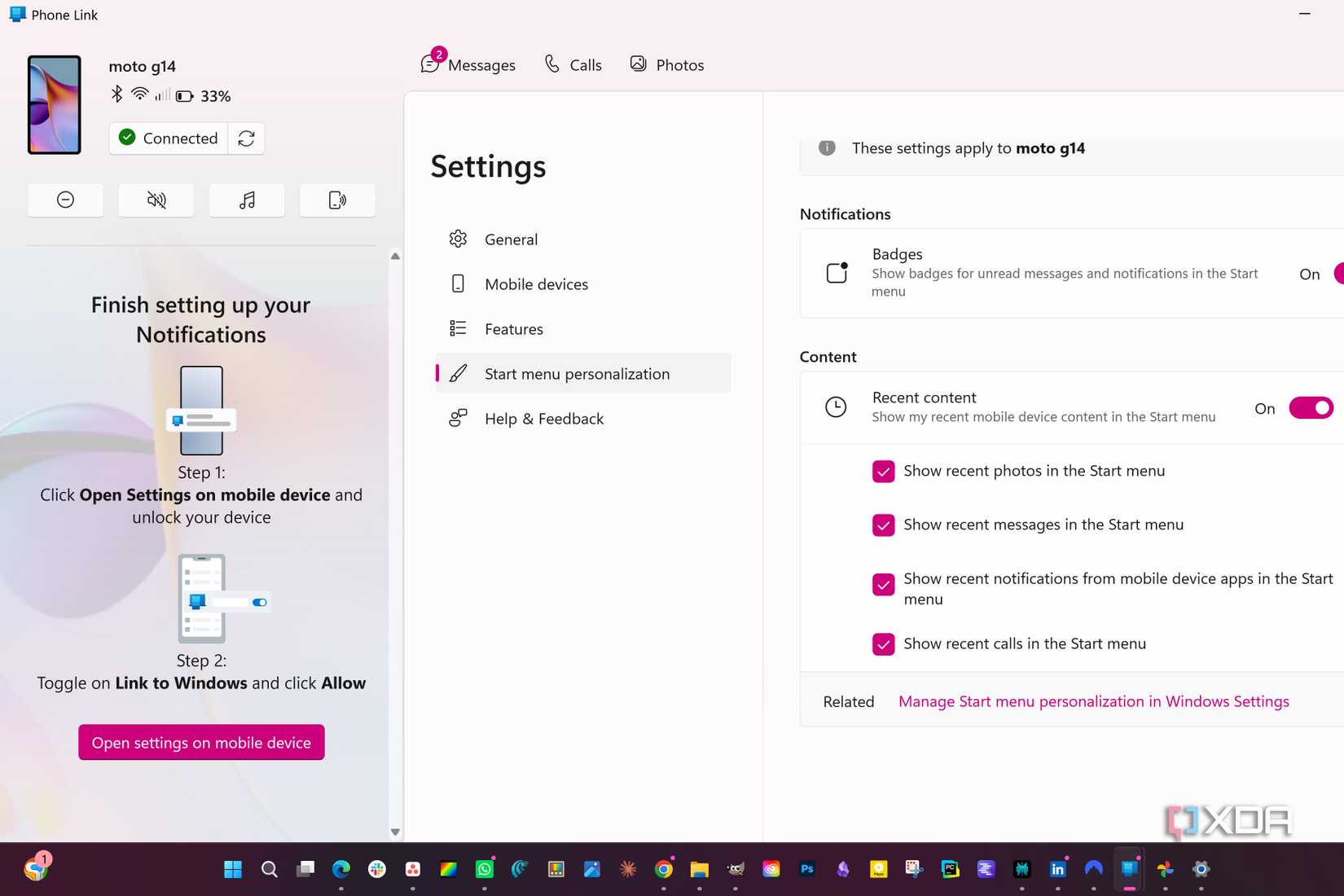This screenshot has width=1344, height=896.
Task: Open Manage Start menu personalization in Windows Settings
Action: point(1093,701)
